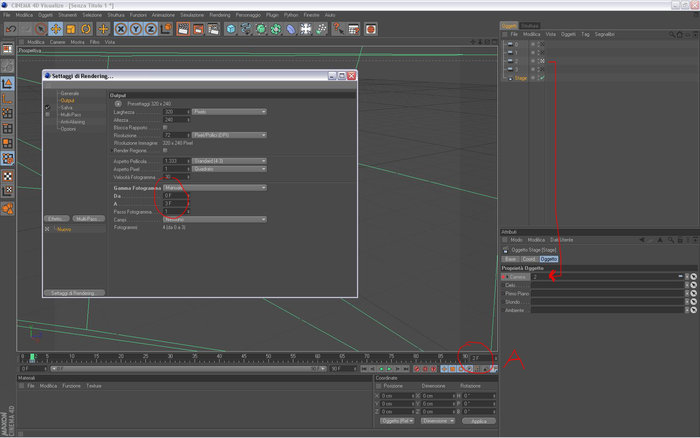Toggle the Salva checkbox in settings list
The image size is (700, 438).
(48, 108)
